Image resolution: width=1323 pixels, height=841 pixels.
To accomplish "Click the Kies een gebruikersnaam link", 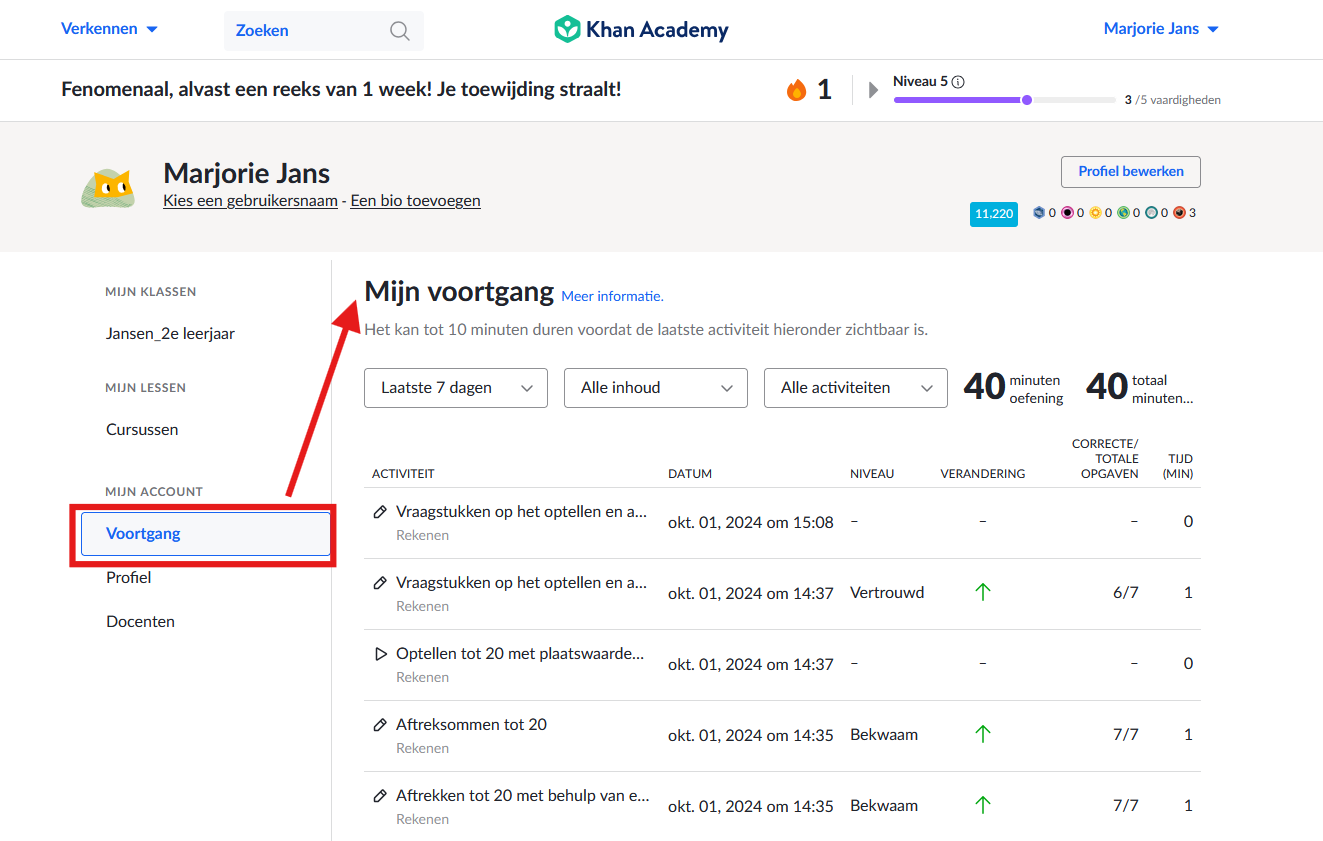I will tap(250, 201).
